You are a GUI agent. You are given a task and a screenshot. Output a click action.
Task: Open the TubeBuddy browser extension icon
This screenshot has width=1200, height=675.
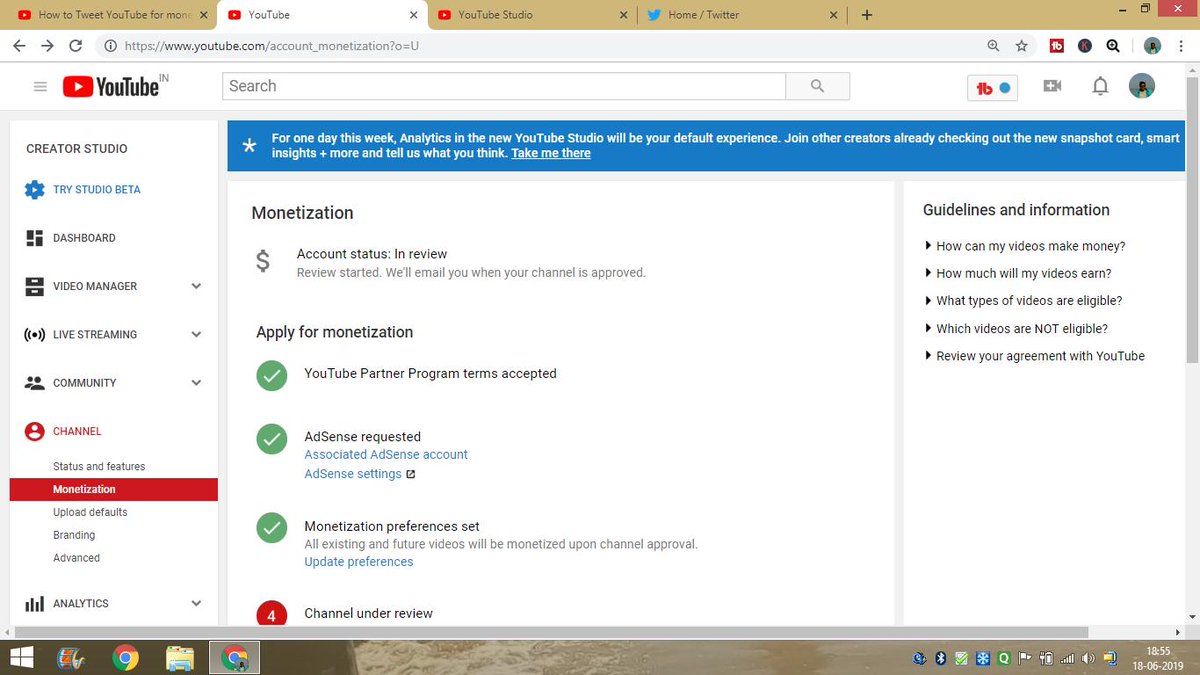coord(1057,46)
